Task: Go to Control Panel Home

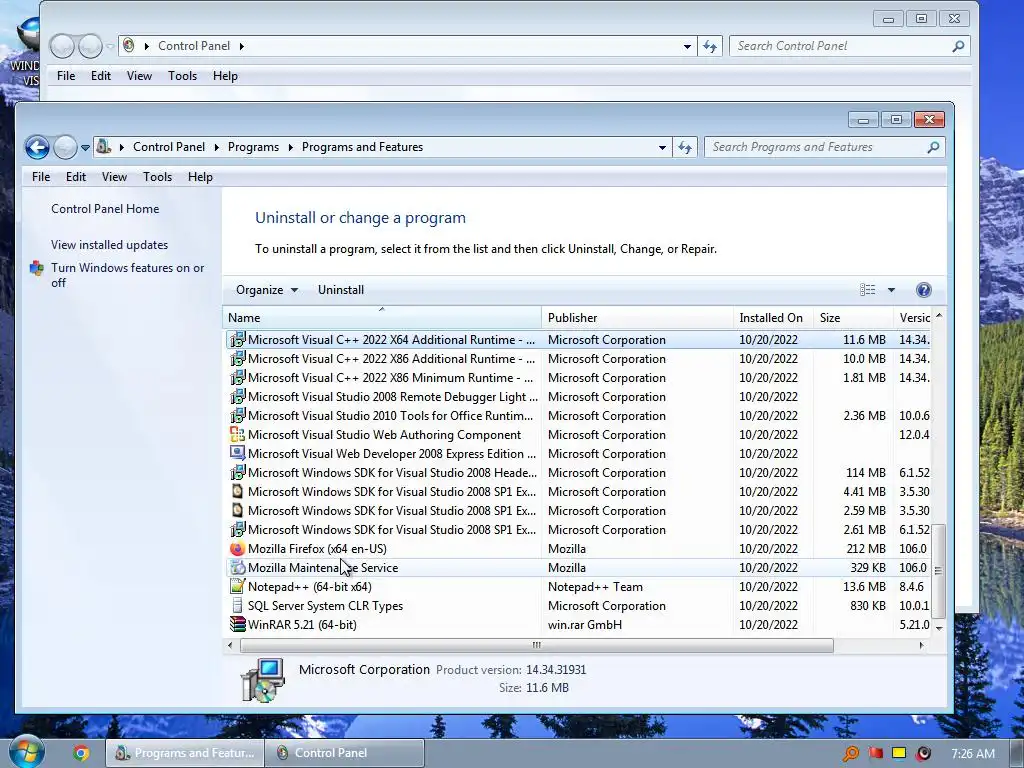Action: [x=105, y=209]
